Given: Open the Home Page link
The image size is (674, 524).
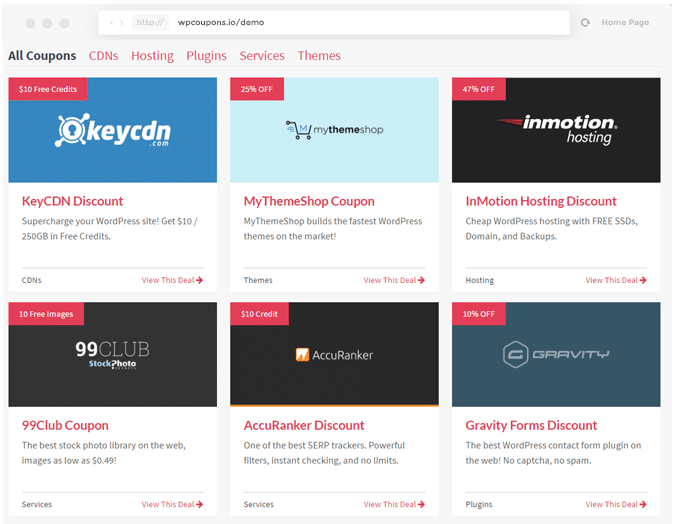Looking at the screenshot, I should point(625,22).
